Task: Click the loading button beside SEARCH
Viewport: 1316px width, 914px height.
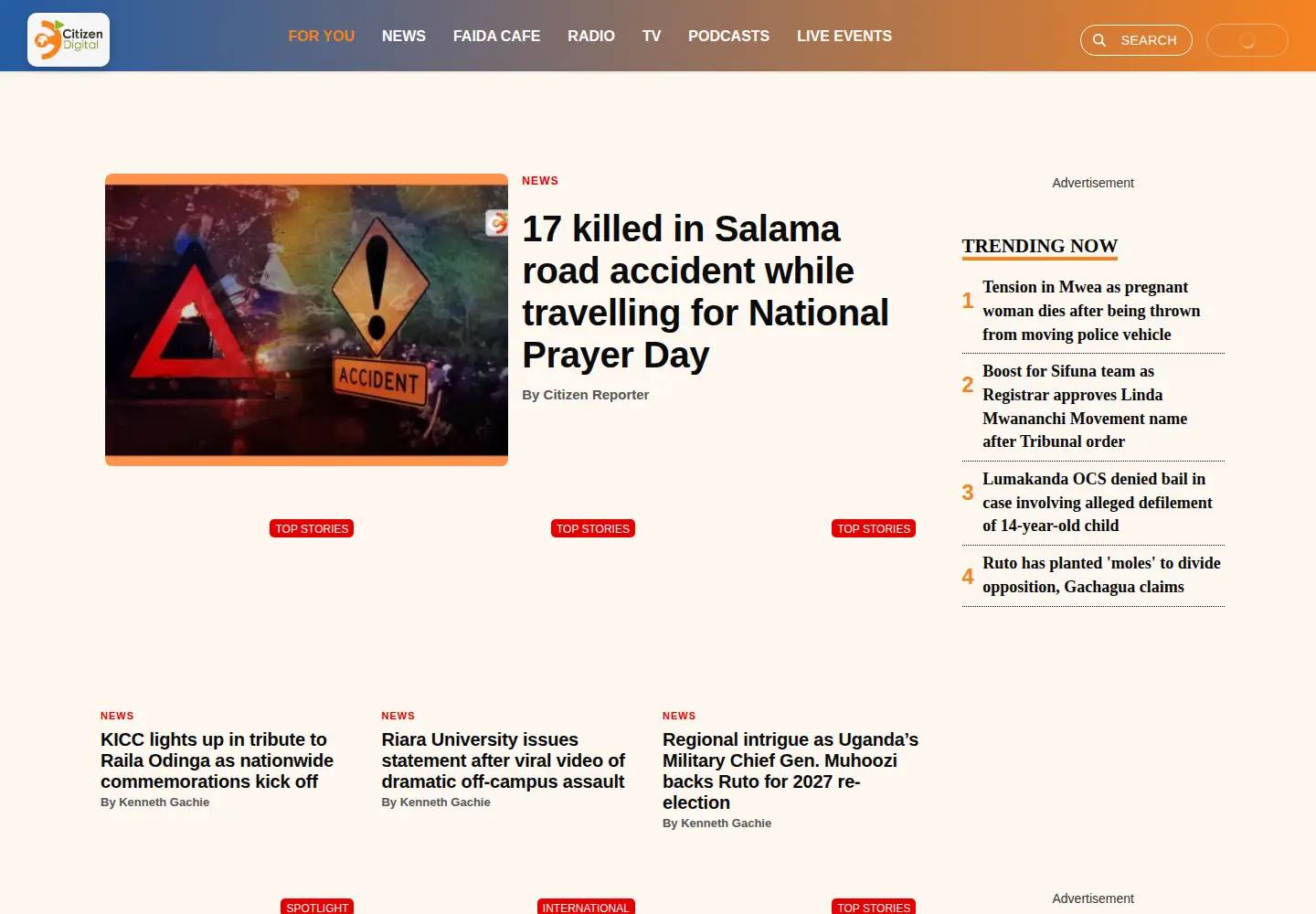Action: tap(1247, 40)
